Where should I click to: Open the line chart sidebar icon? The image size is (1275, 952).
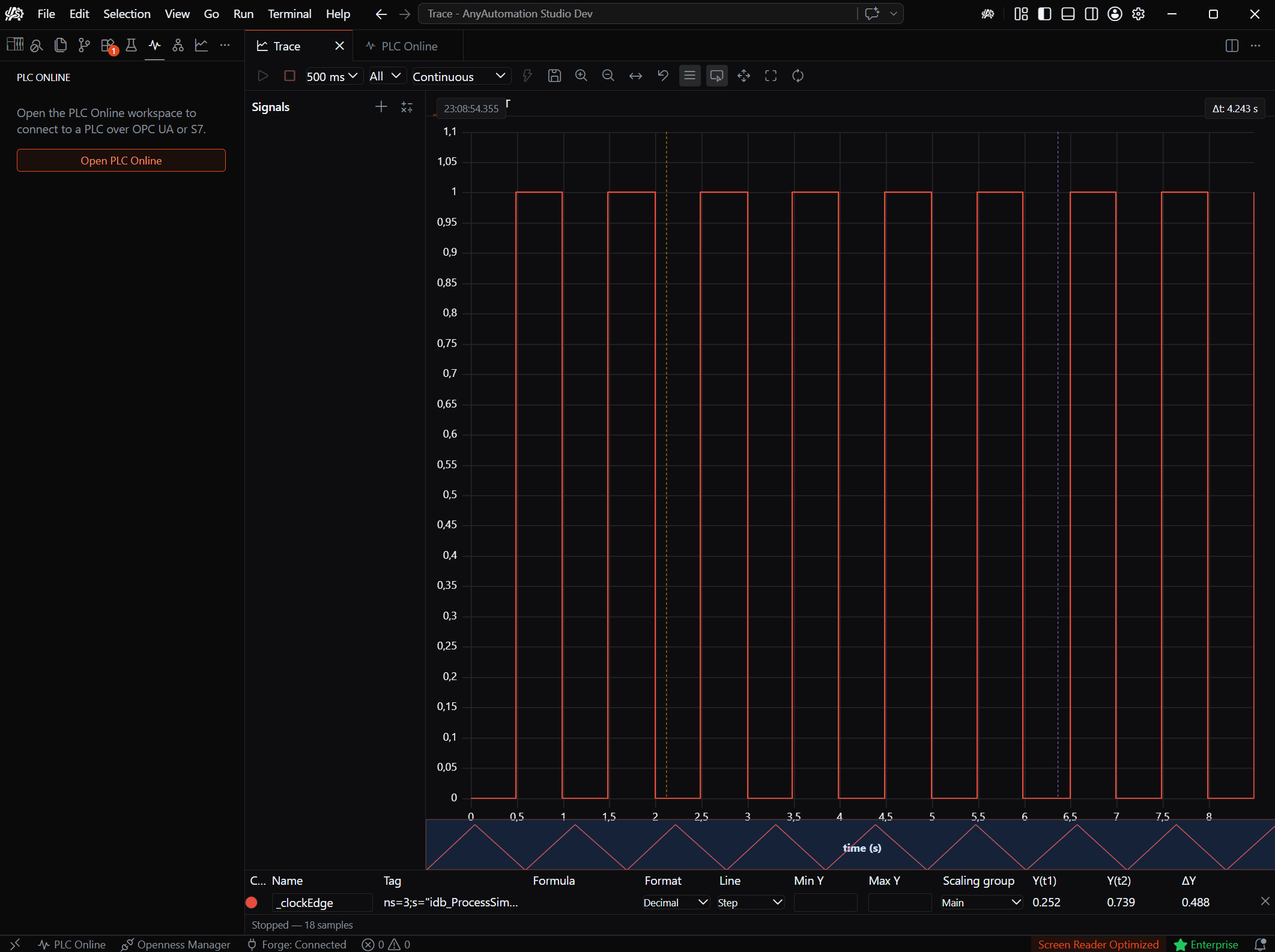pos(201,45)
